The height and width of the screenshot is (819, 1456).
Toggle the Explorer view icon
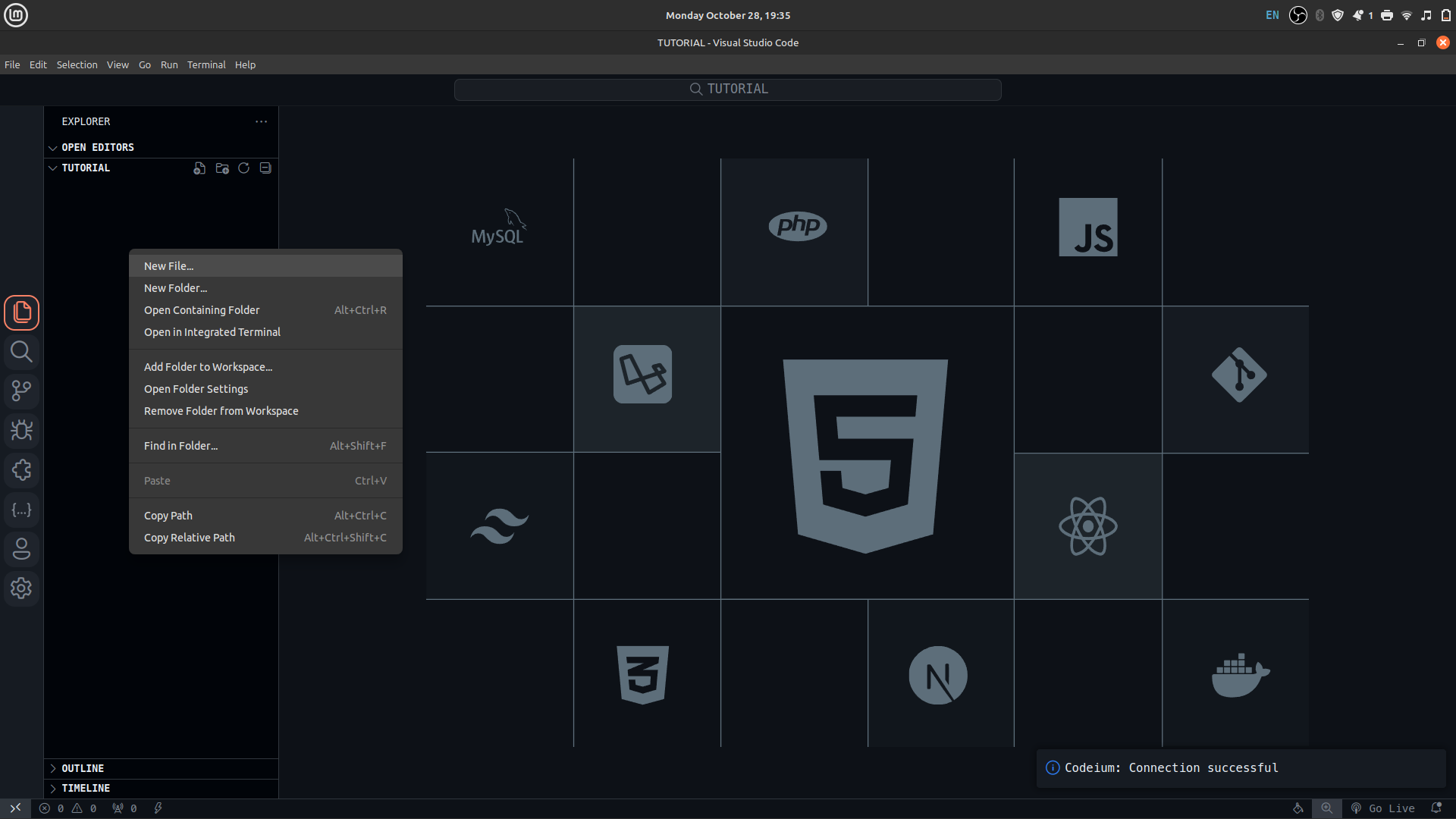21,312
